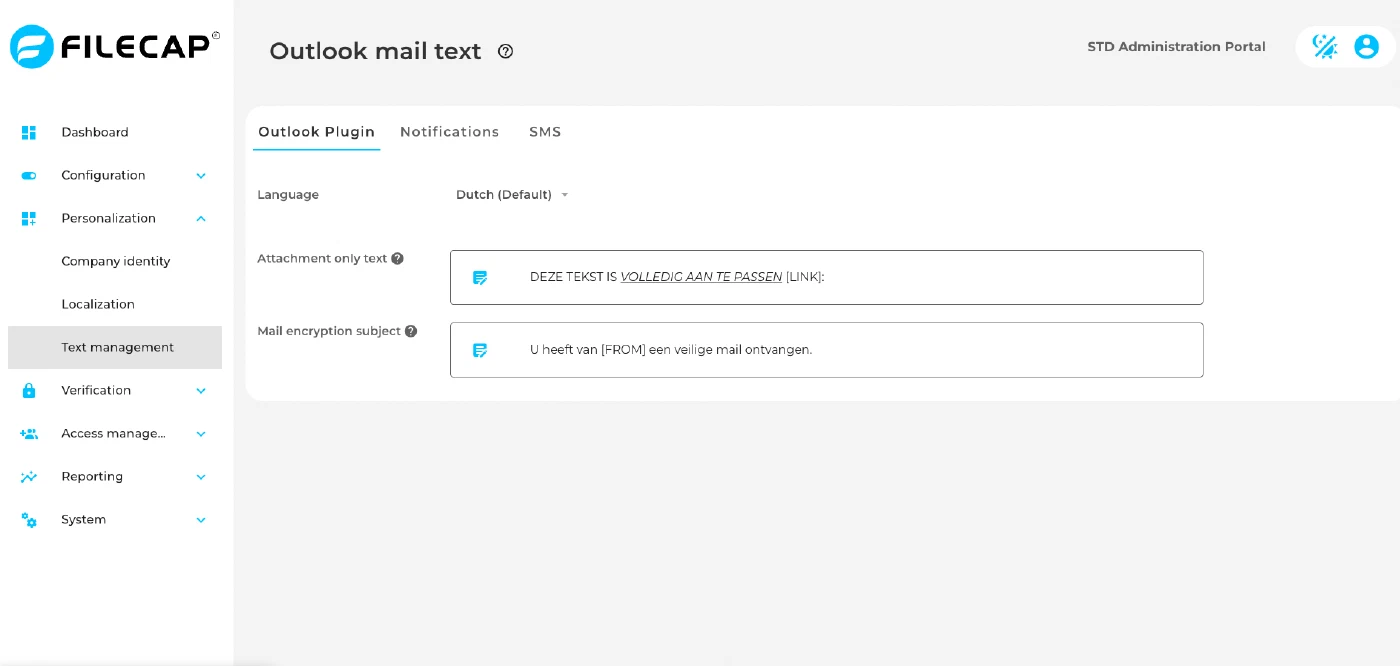Expand the Reporting menu chevron
1400x666 pixels.
click(x=201, y=477)
